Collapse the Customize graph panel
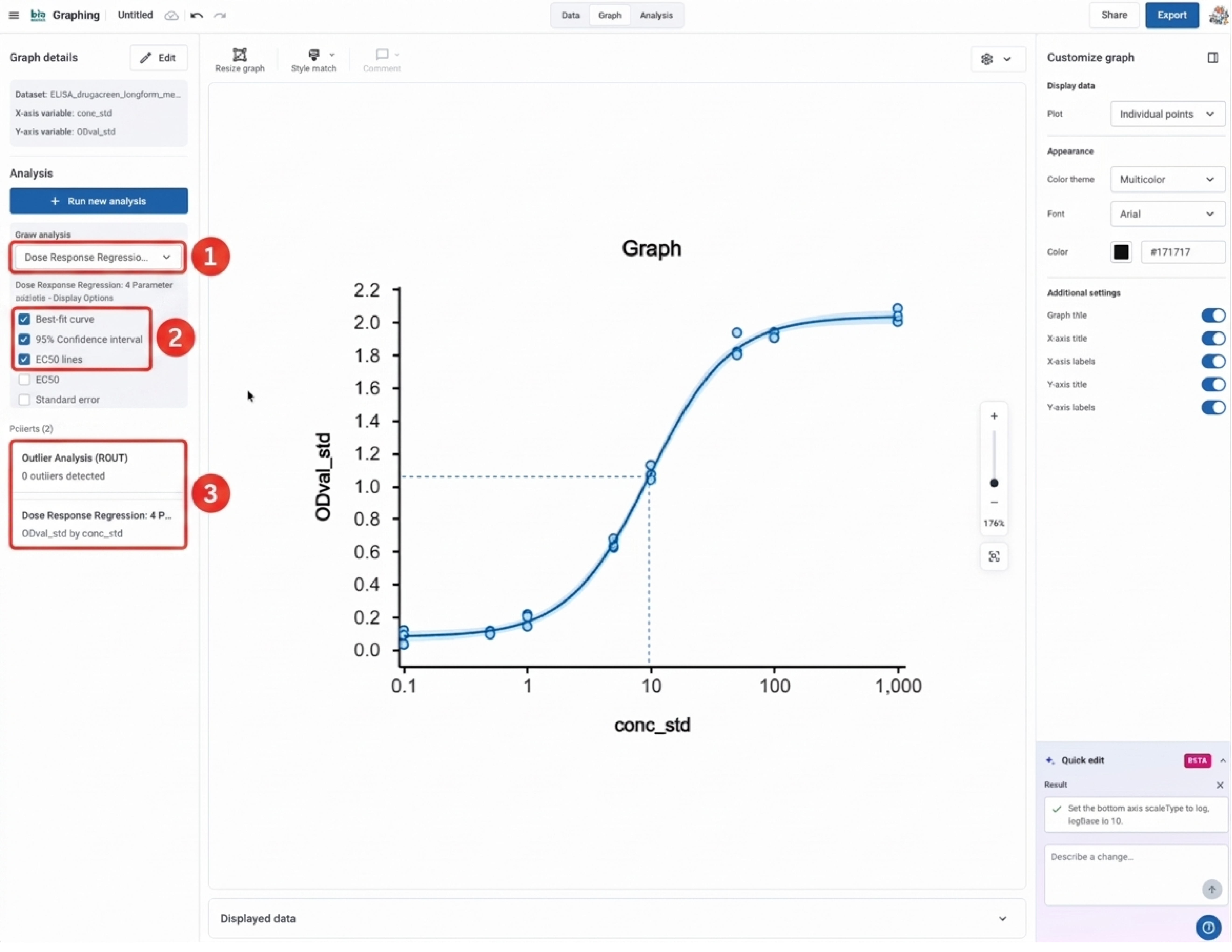Viewport: 1232px width, 952px height. [1213, 58]
